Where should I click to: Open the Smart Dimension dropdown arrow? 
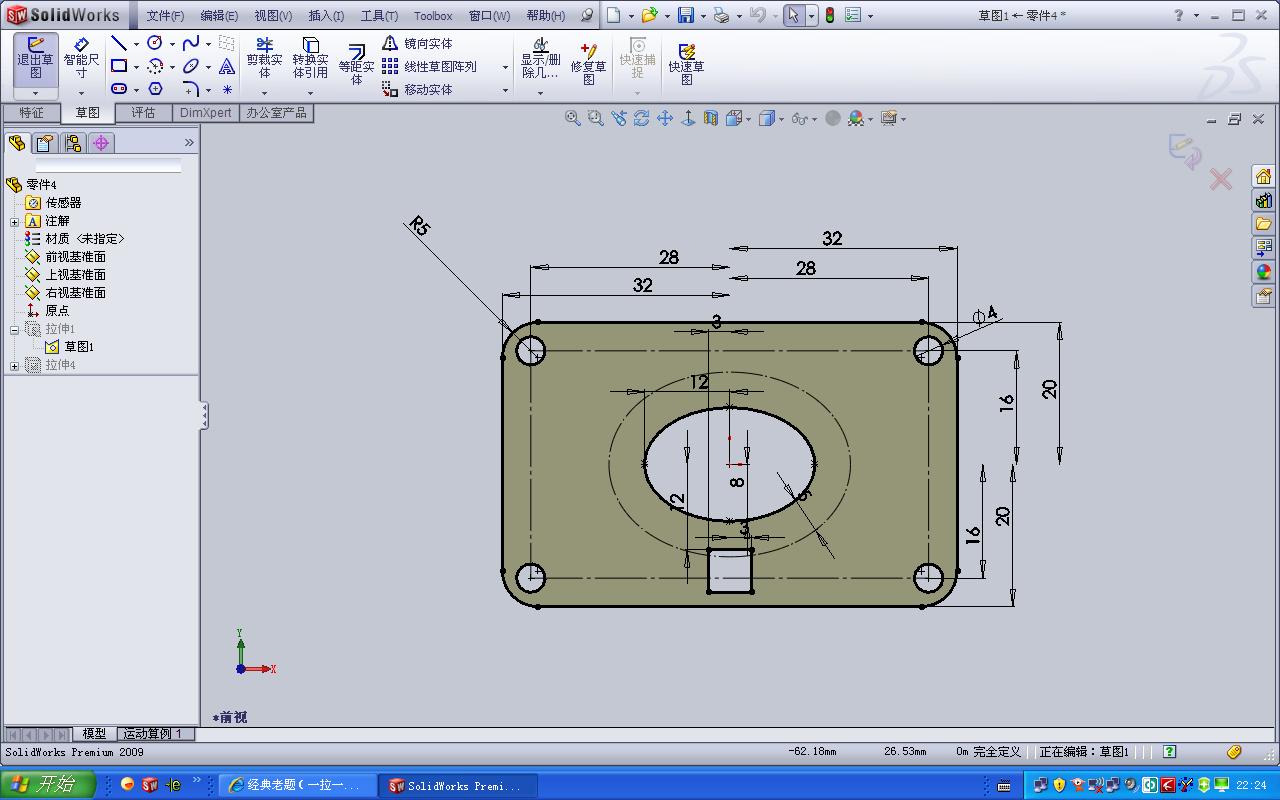click(x=81, y=93)
